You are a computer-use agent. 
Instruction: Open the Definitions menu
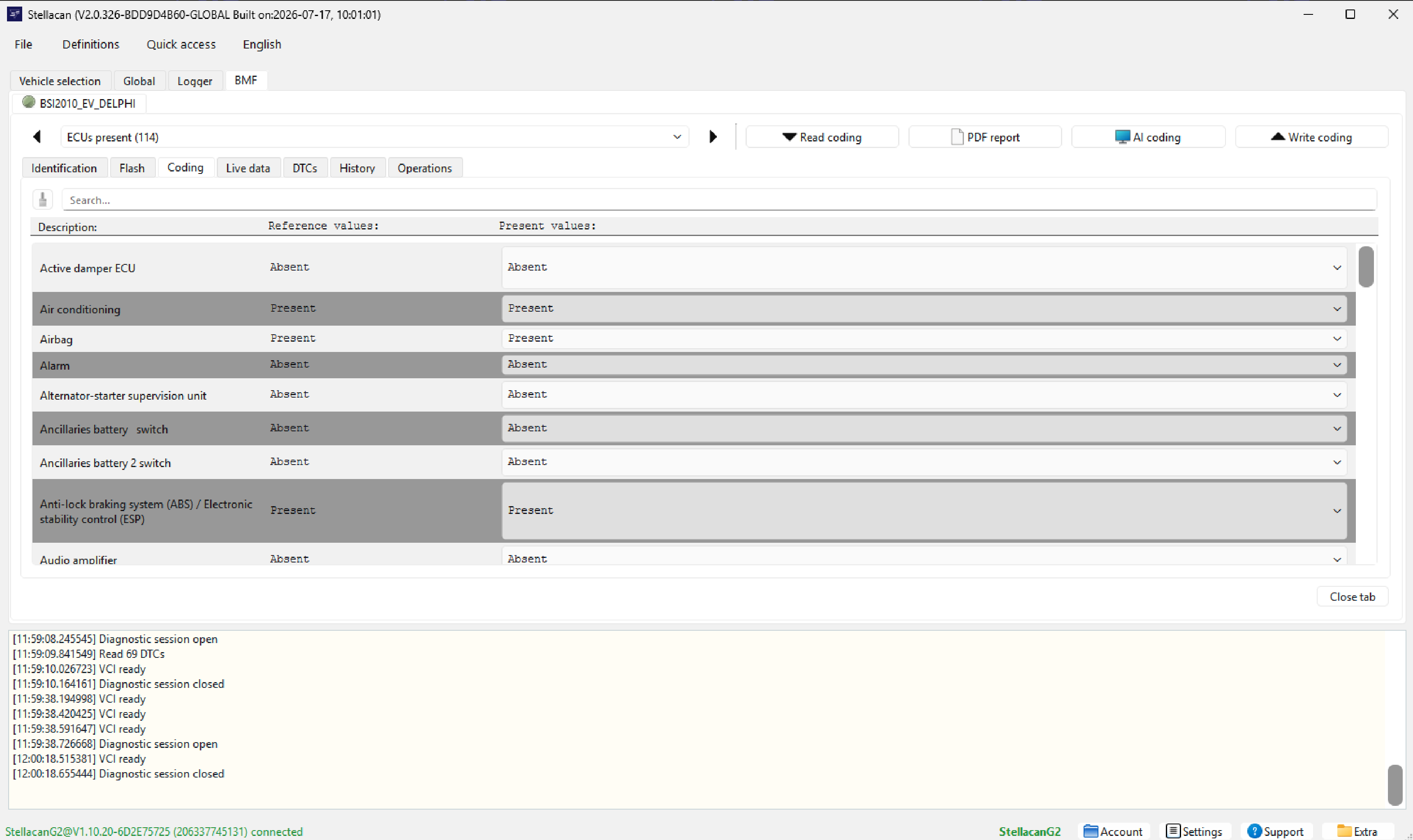tap(90, 44)
